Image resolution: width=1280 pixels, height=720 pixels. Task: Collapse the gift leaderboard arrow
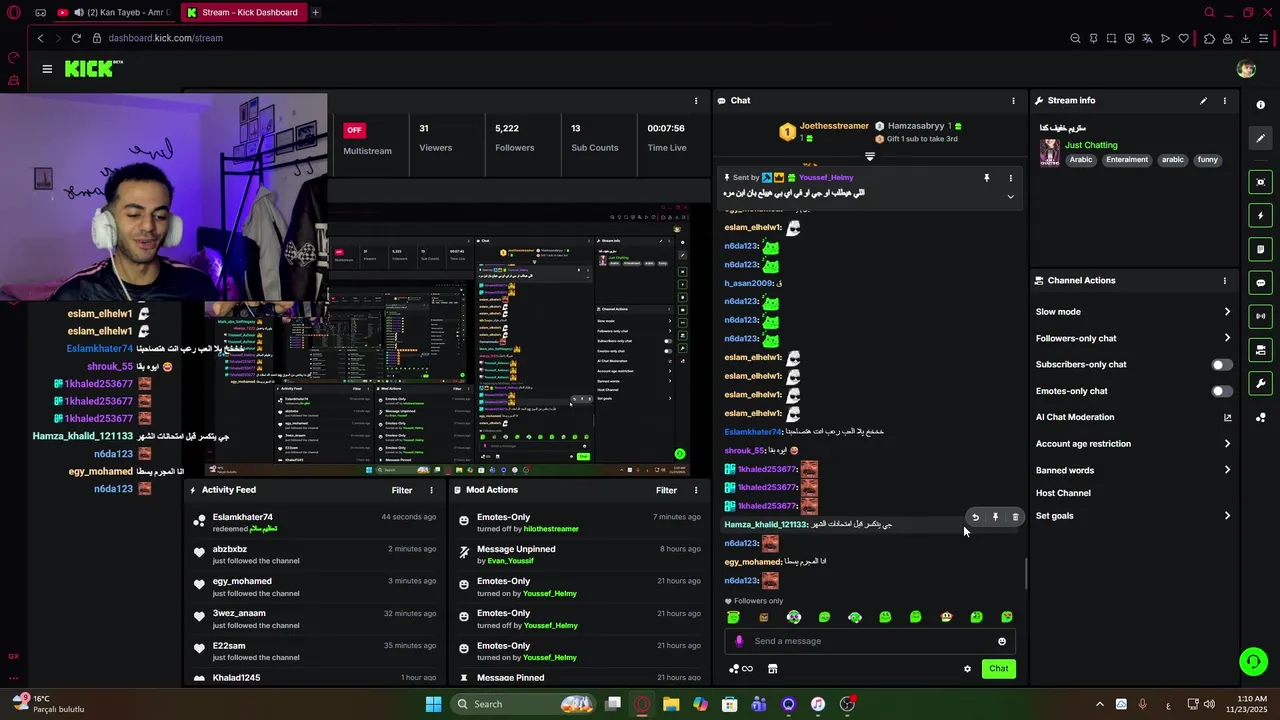(x=869, y=156)
